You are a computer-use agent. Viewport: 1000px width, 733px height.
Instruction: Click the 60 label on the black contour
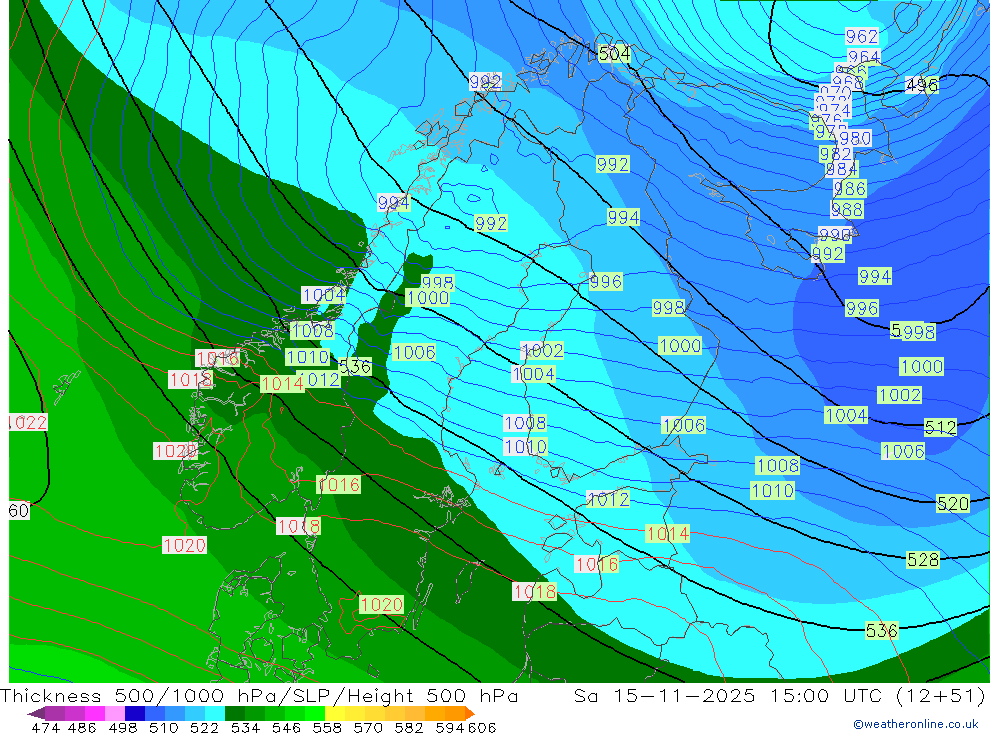(19, 510)
